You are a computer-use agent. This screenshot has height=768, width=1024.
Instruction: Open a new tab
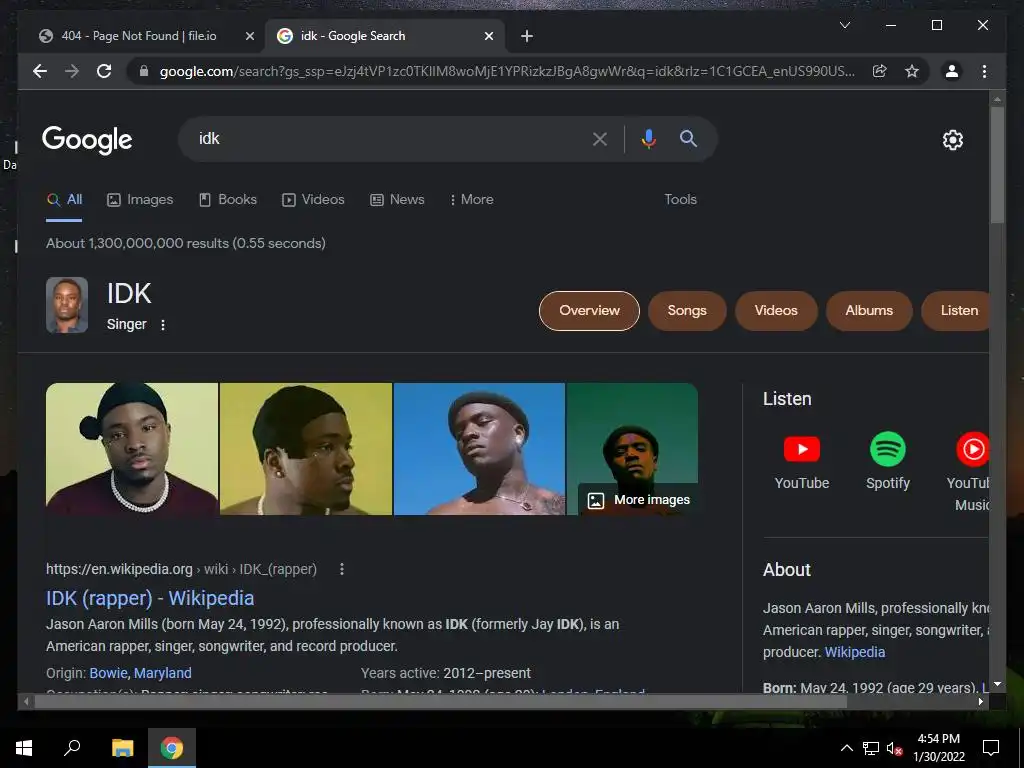tap(527, 36)
